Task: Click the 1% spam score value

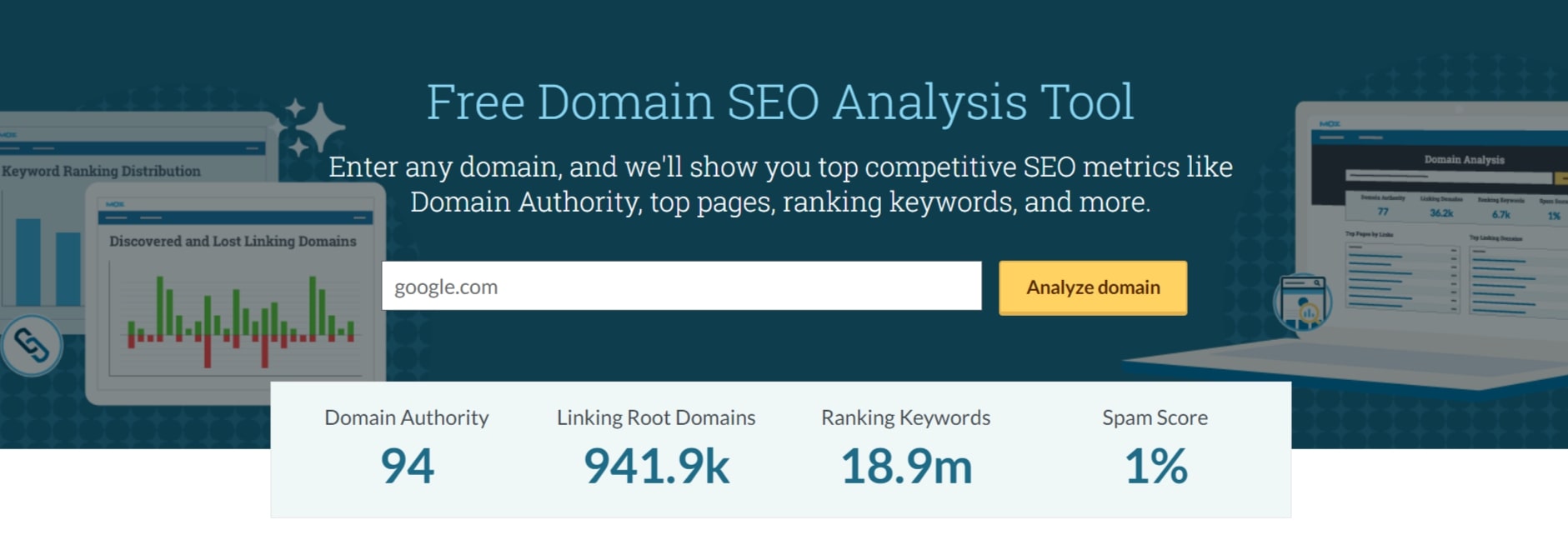Action: coord(1155,466)
